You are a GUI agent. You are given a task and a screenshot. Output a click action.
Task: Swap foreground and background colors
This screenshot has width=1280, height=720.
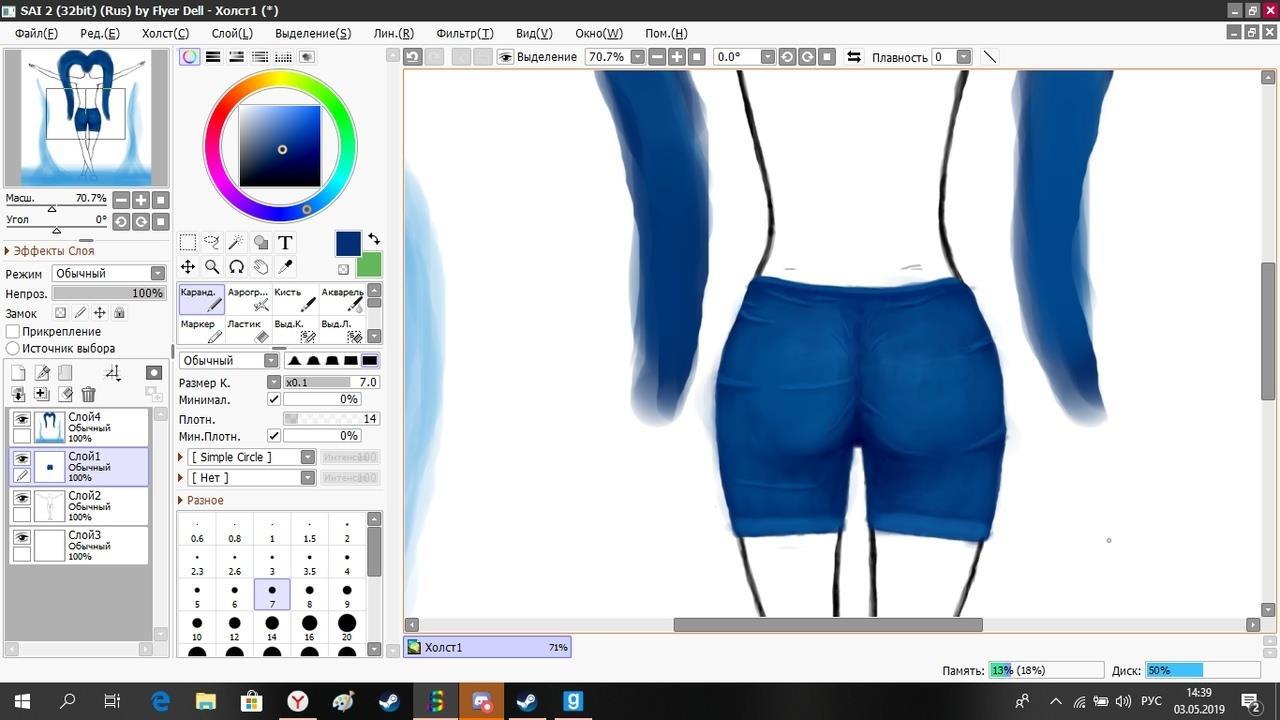point(373,239)
